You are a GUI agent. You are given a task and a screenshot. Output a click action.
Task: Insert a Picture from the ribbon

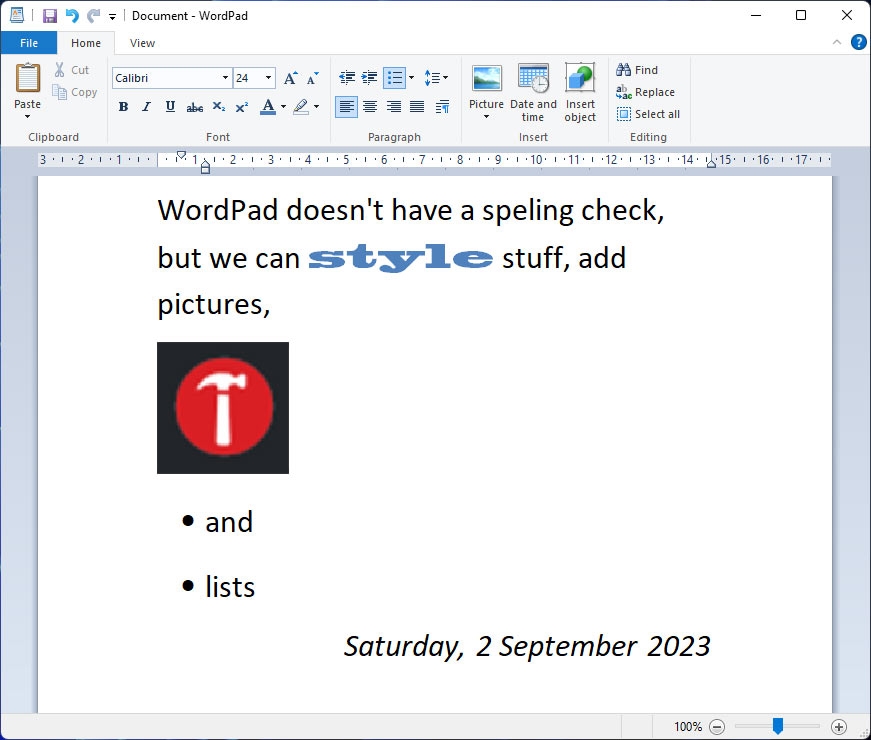tap(486, 79)
